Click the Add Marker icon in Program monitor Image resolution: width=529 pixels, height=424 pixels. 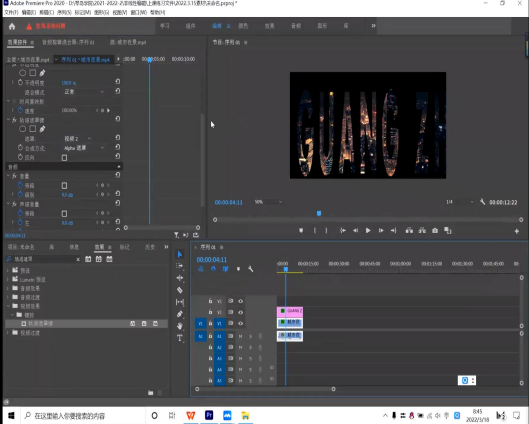click(301, 230)
